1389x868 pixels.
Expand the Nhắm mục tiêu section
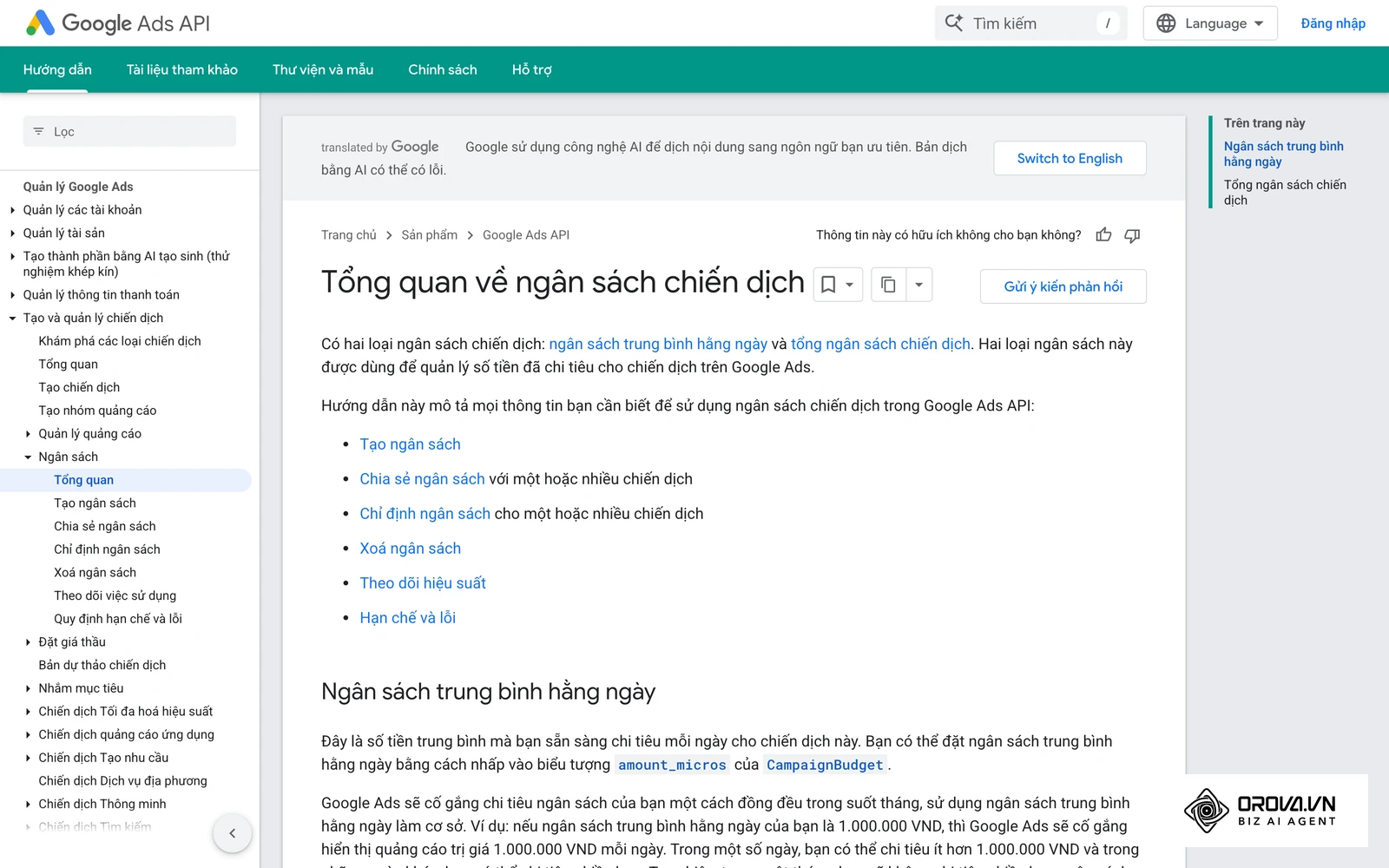tap(28, 688)
